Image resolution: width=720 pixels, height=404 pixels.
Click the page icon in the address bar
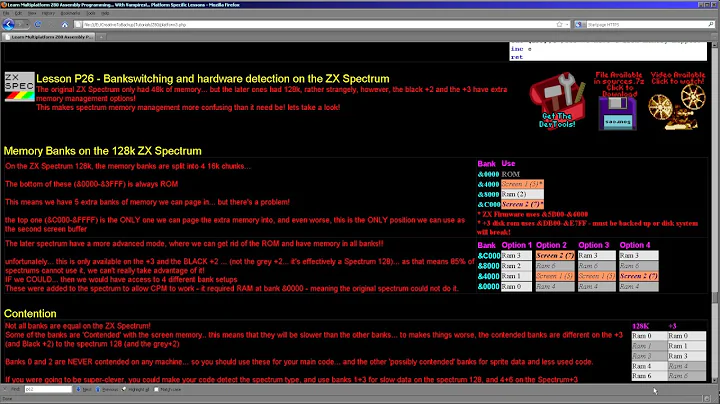click(x=78, y=24)
